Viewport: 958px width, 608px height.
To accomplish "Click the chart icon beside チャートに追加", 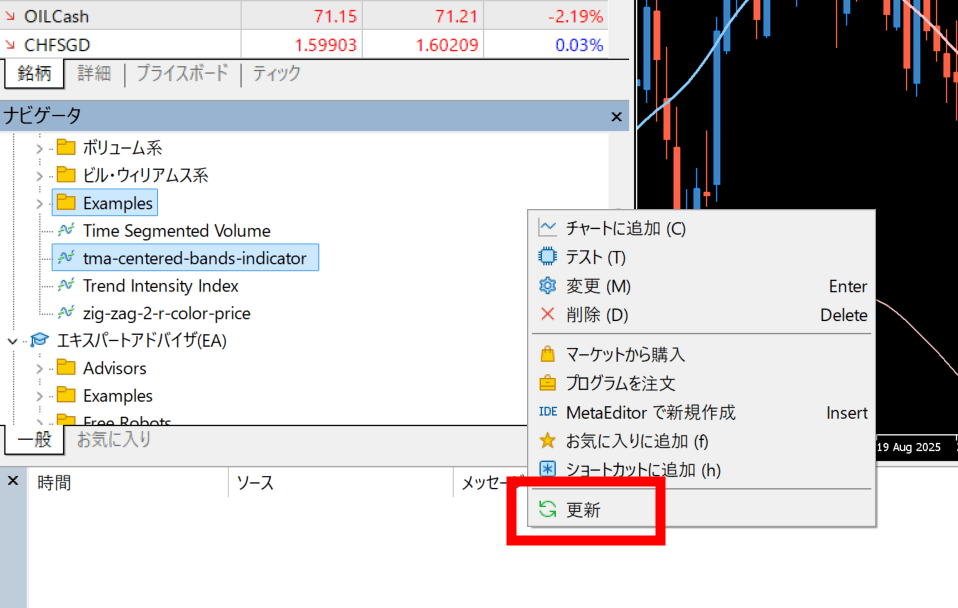I will 547,228.
